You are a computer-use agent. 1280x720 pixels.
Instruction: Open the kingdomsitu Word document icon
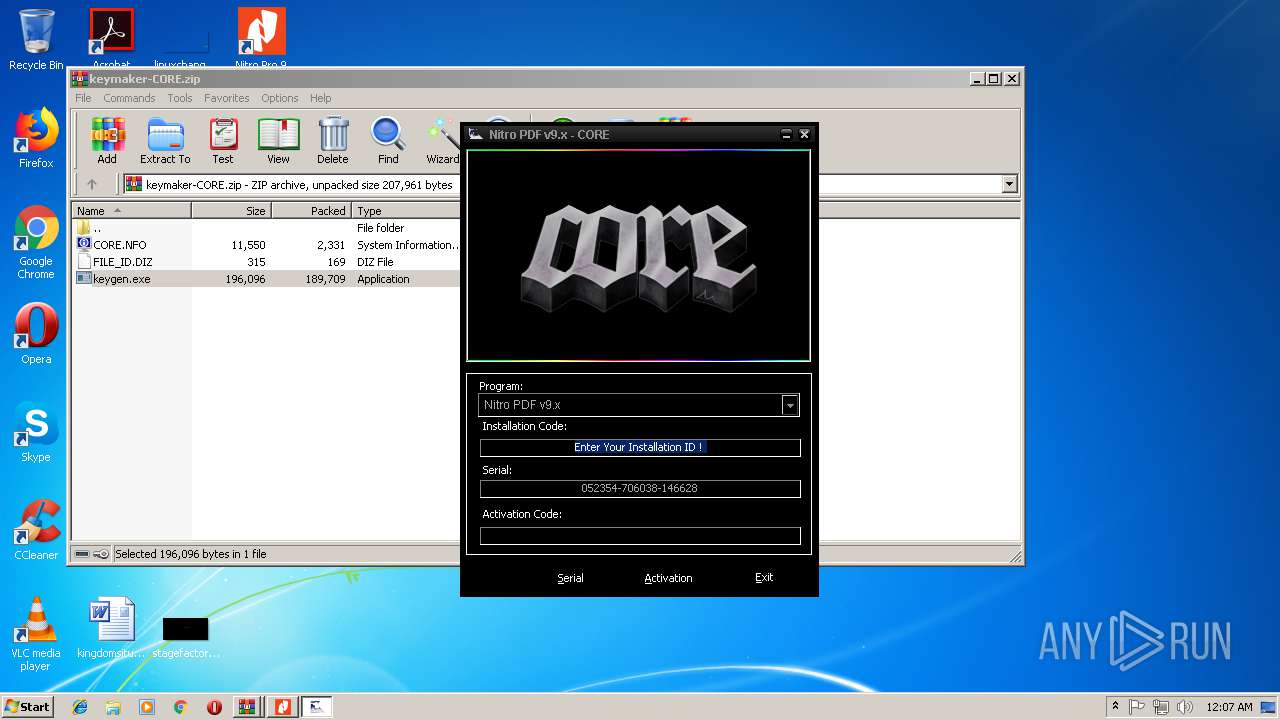click(111, 628)
